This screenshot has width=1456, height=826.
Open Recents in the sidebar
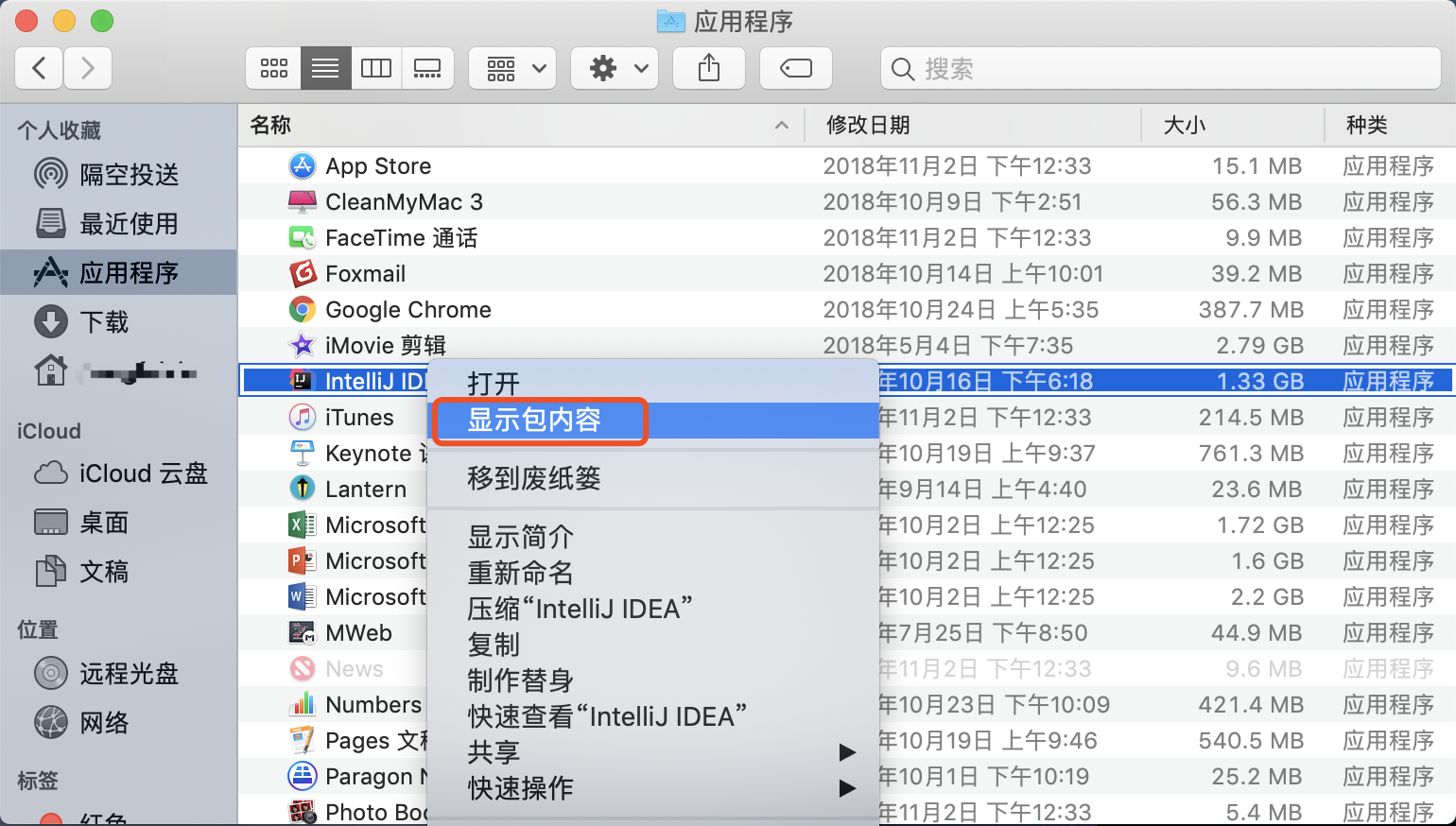coord(118,224)
